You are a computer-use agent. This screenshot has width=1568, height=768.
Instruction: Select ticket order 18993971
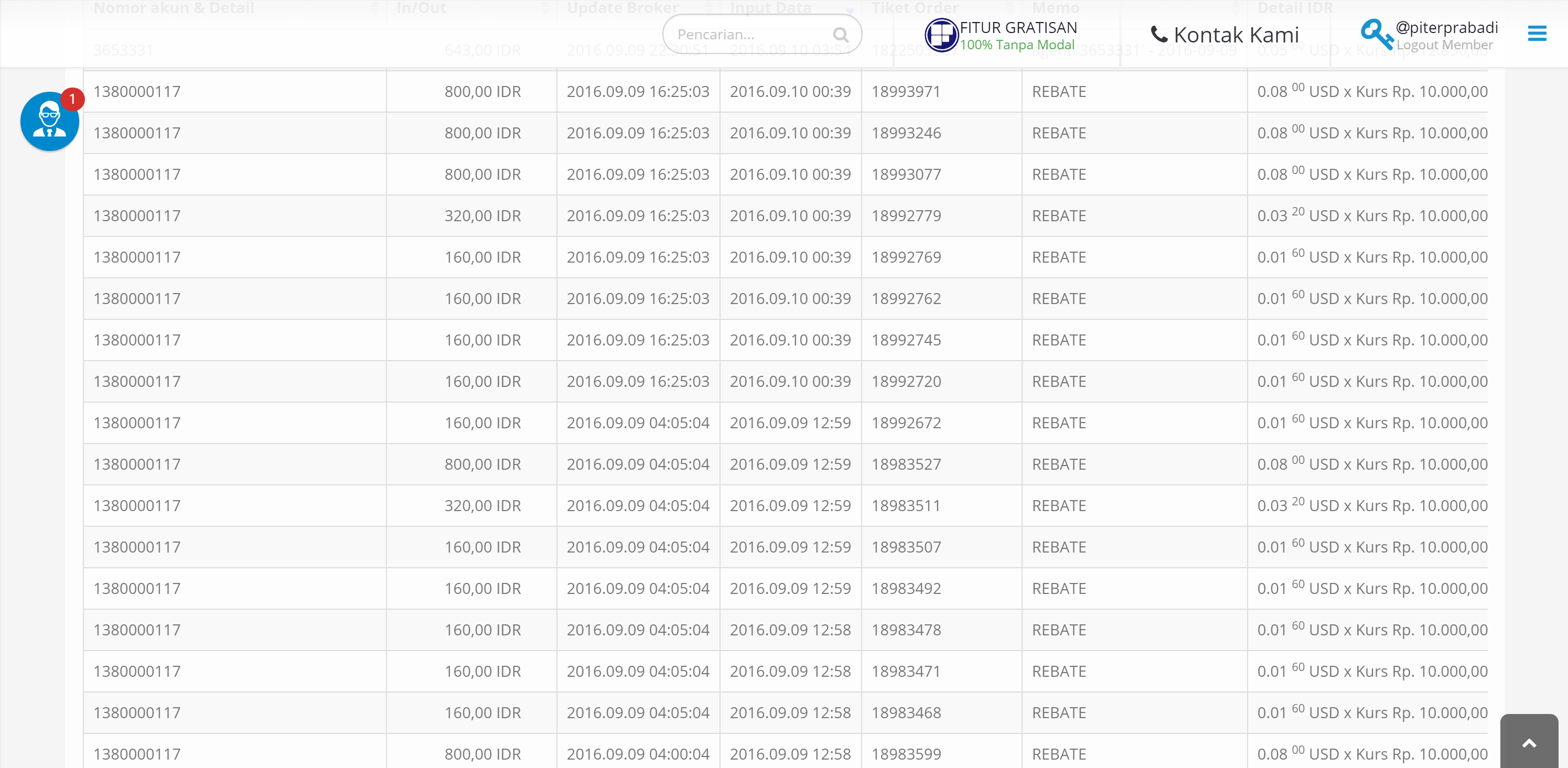[905, 91]
